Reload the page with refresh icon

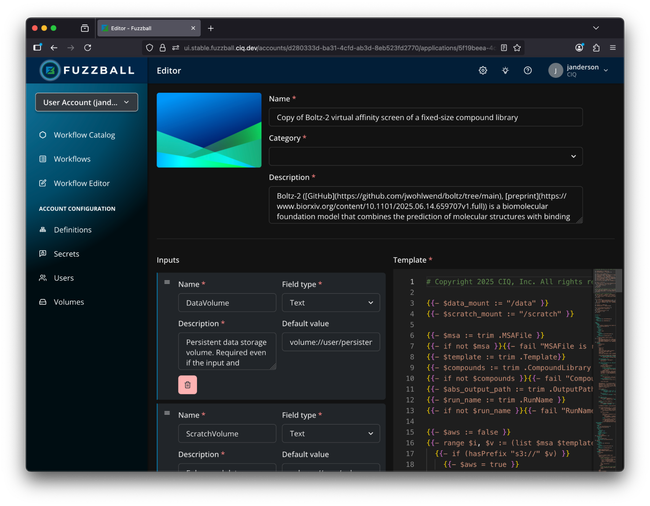pos(87,48)
